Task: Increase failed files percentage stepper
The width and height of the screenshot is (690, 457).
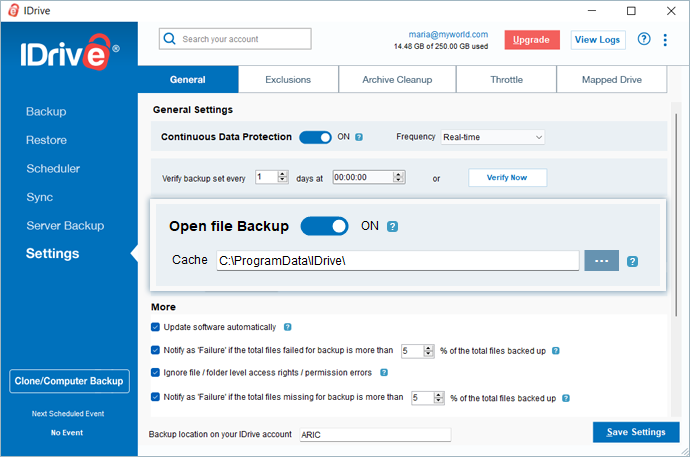Action: coord(429,347)
